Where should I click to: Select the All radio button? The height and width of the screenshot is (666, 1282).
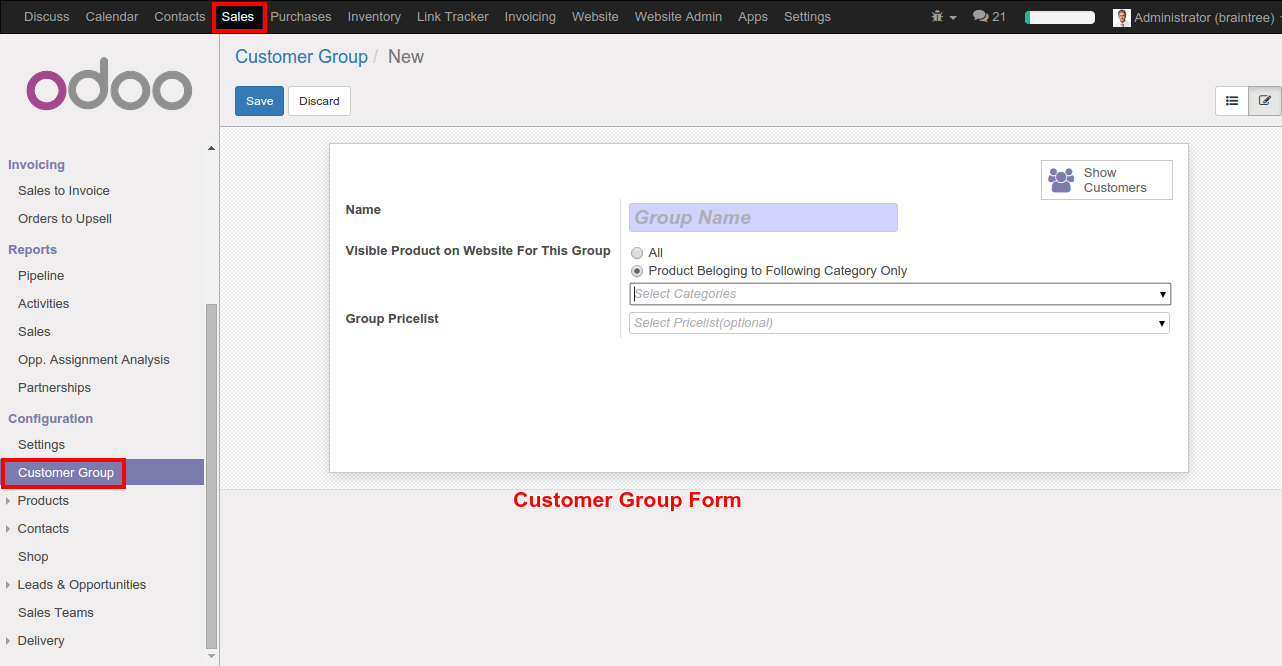coord(637,252)
